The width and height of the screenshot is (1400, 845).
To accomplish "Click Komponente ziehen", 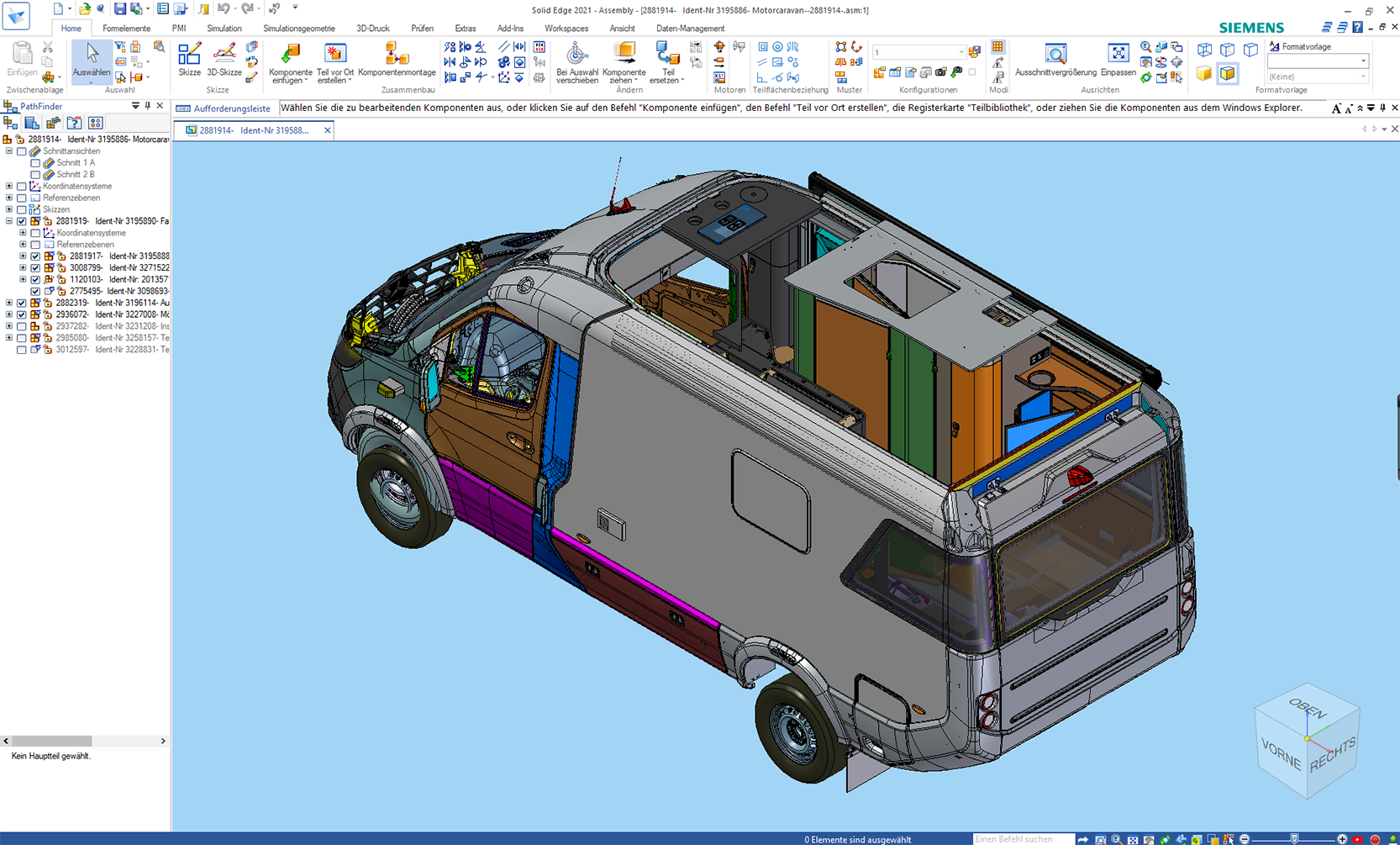I will 624,63.
